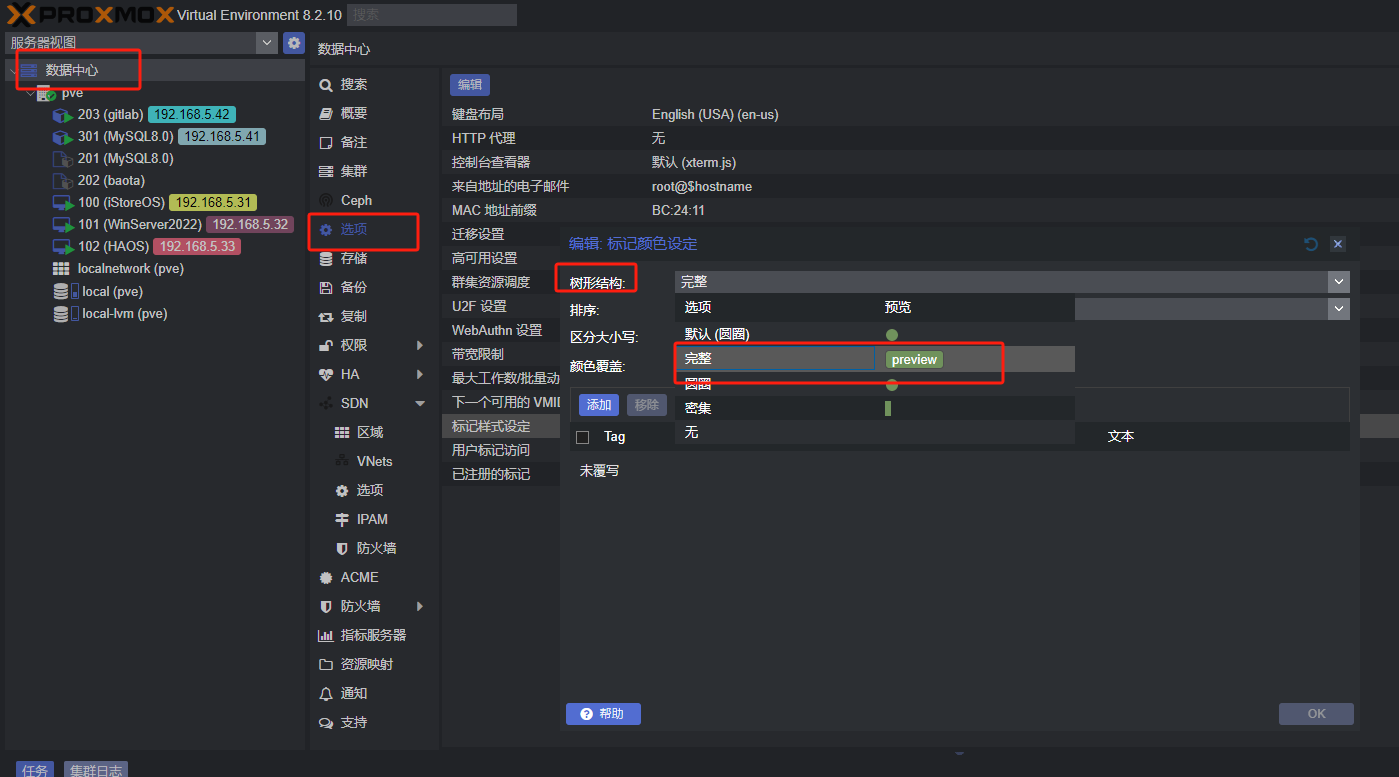Expand the 权限 submenu arrow

coord(420,346)
